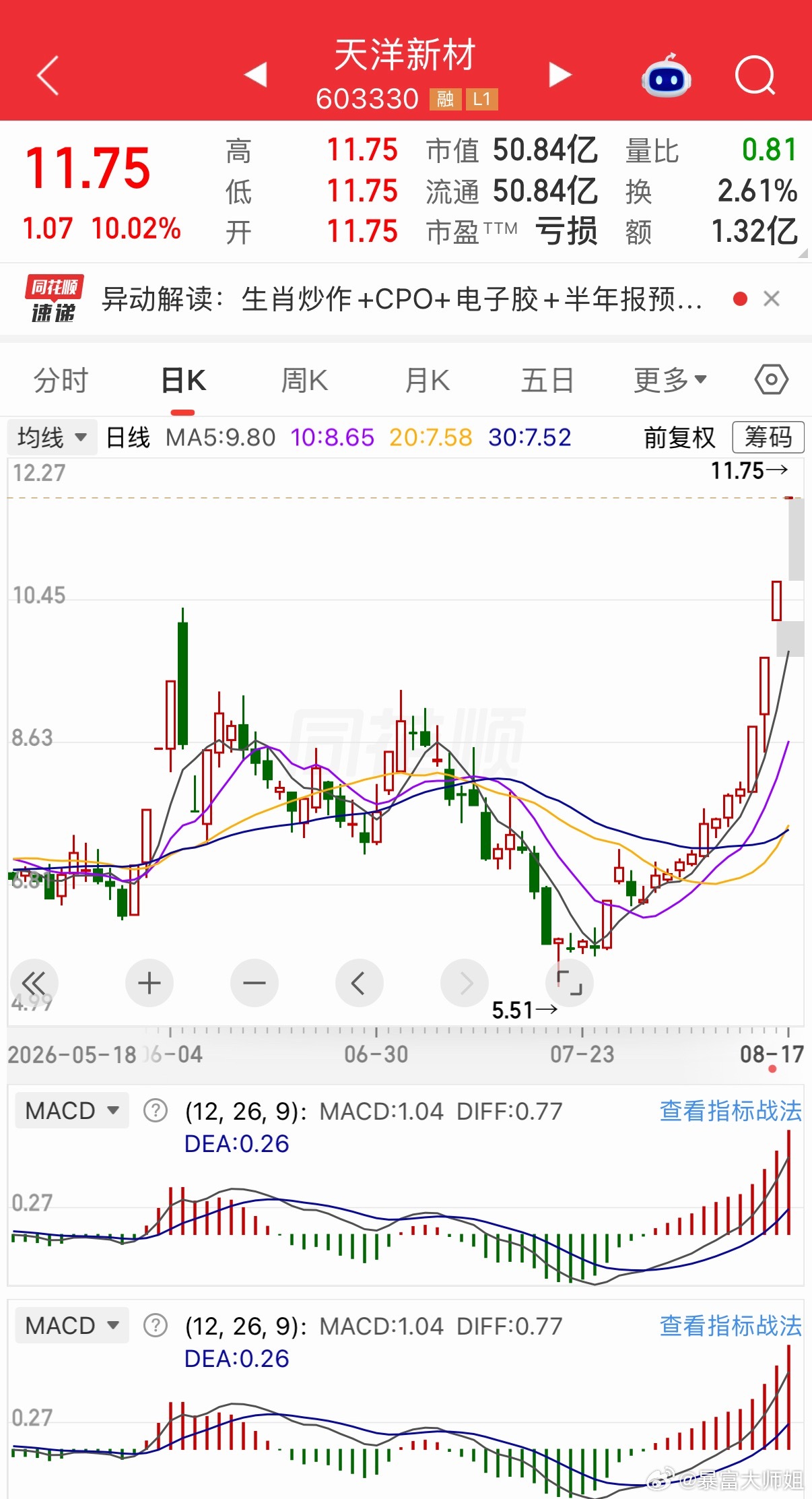Open search with magnifier icon

click(755, 75)
